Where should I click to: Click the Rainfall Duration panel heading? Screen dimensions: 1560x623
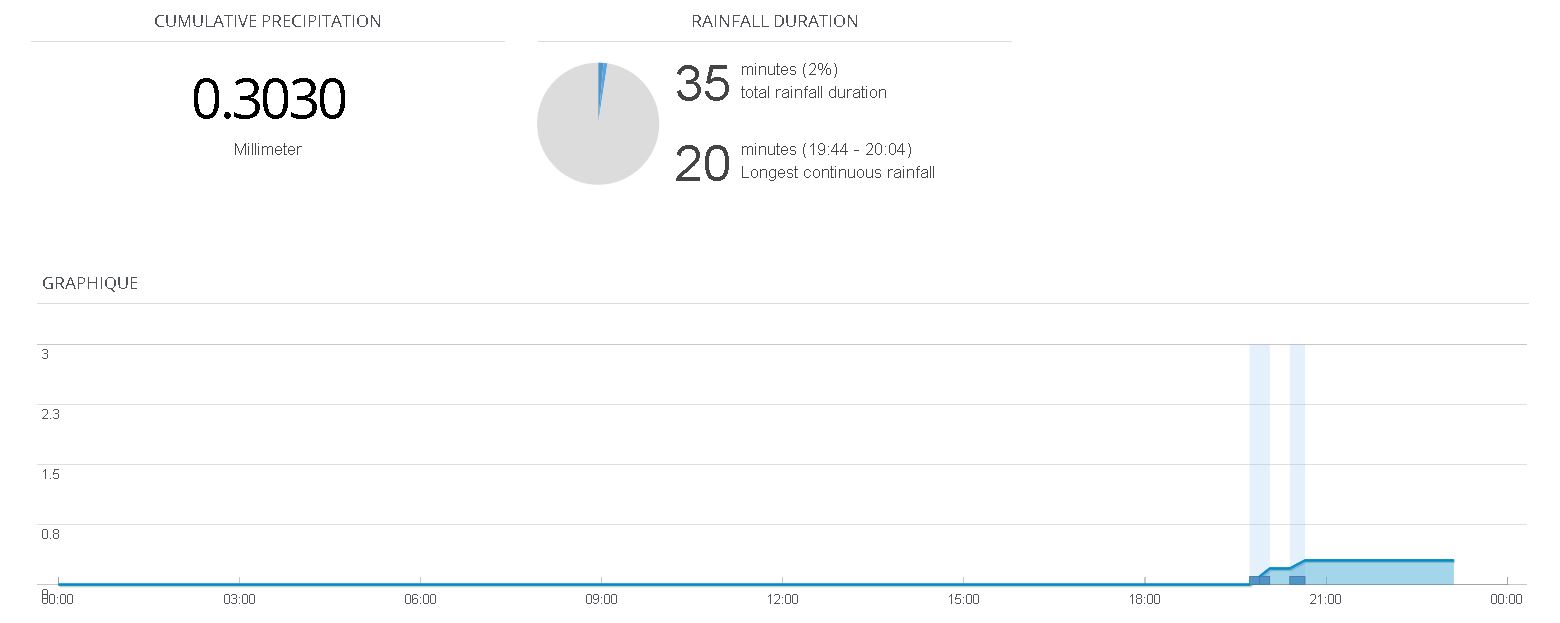(774, 21)
